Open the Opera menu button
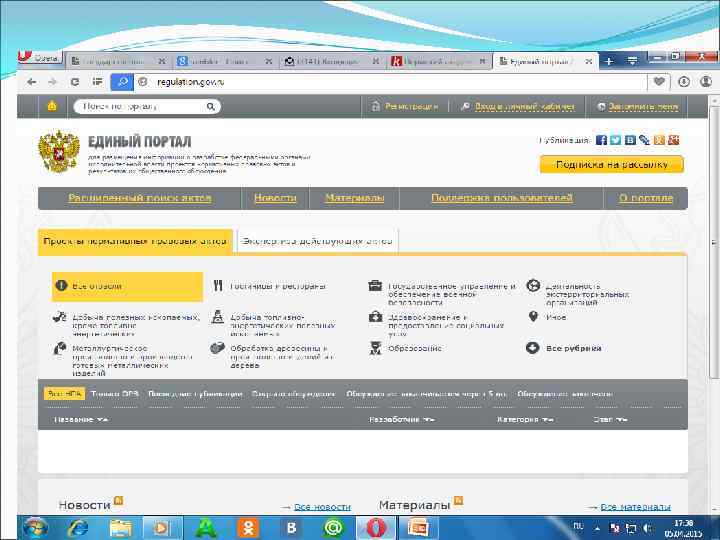Screen dimensions: 720x540 (x=40, y=58)
